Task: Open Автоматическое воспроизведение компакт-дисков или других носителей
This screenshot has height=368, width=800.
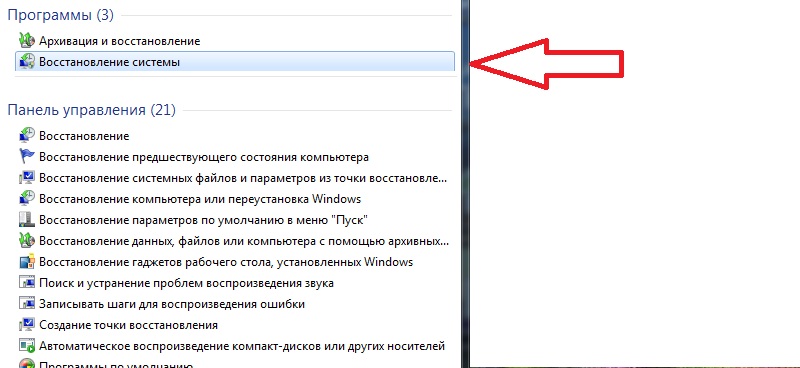Action: click(242, 346)
